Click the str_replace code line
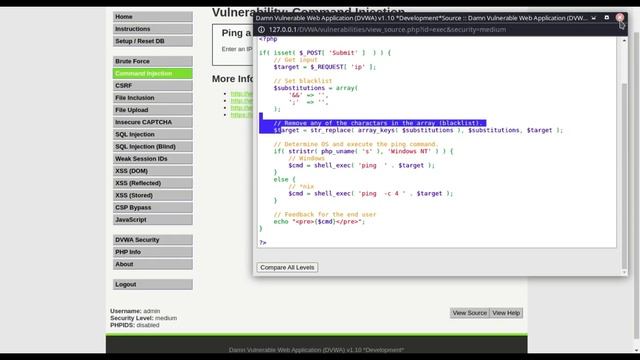The width and height of the screenshot is (640, 360). pos(418,130)
